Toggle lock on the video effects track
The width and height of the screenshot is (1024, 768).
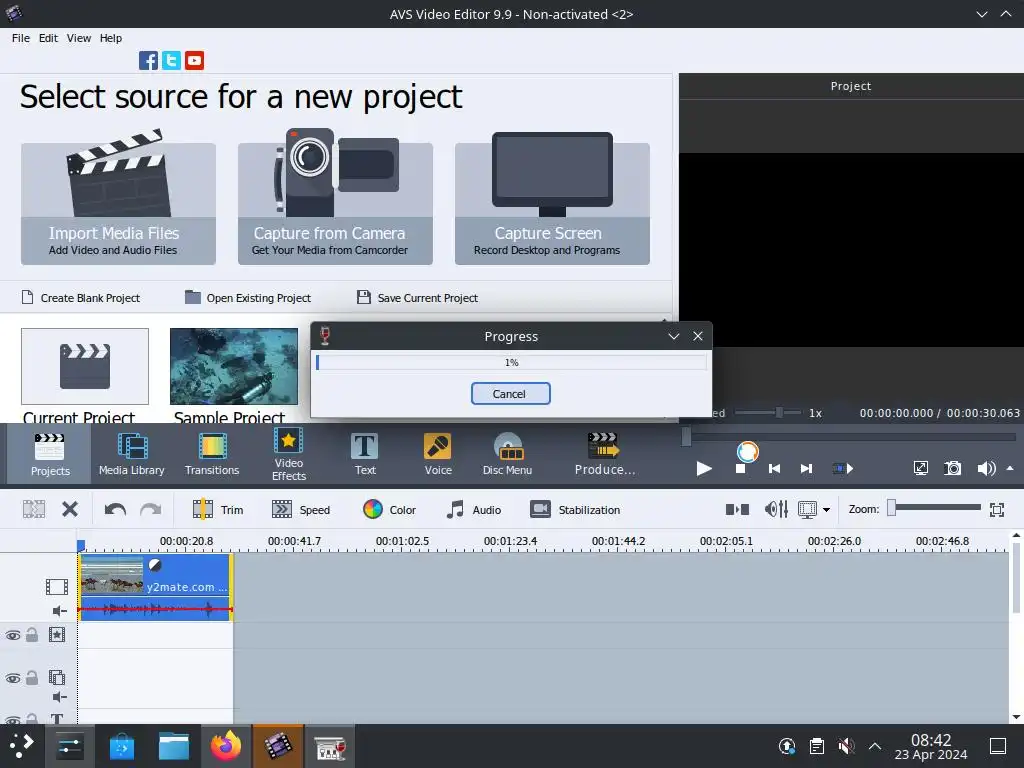(x=32, y=635)
